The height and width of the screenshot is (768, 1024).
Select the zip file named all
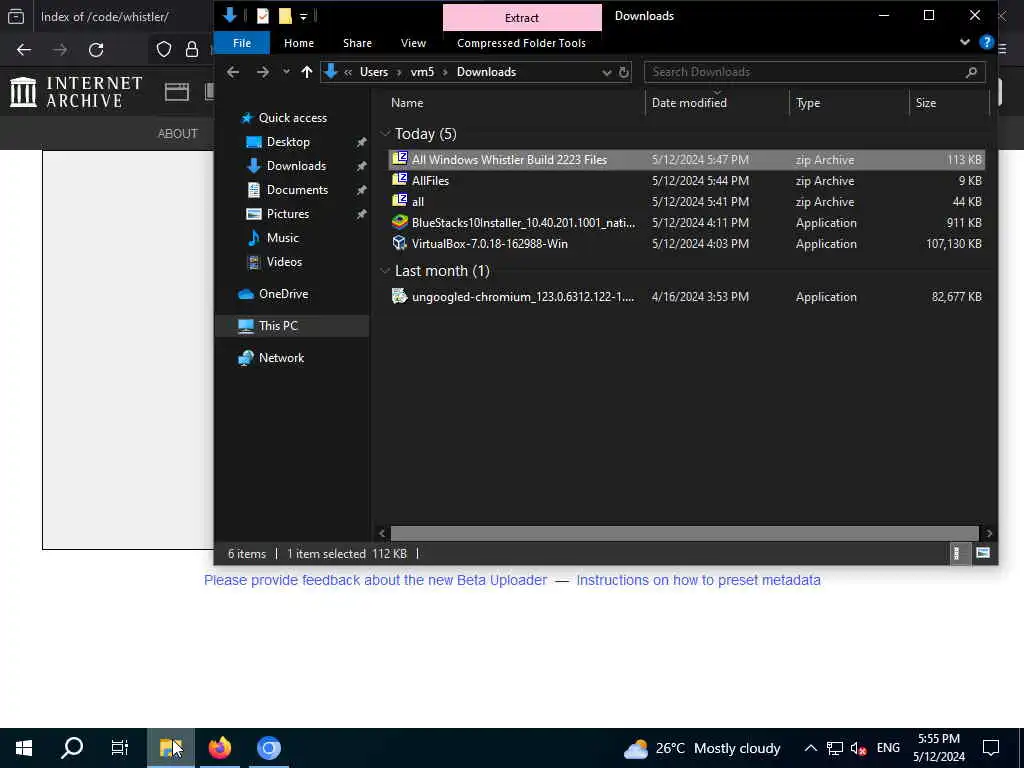tap(686, 202)
